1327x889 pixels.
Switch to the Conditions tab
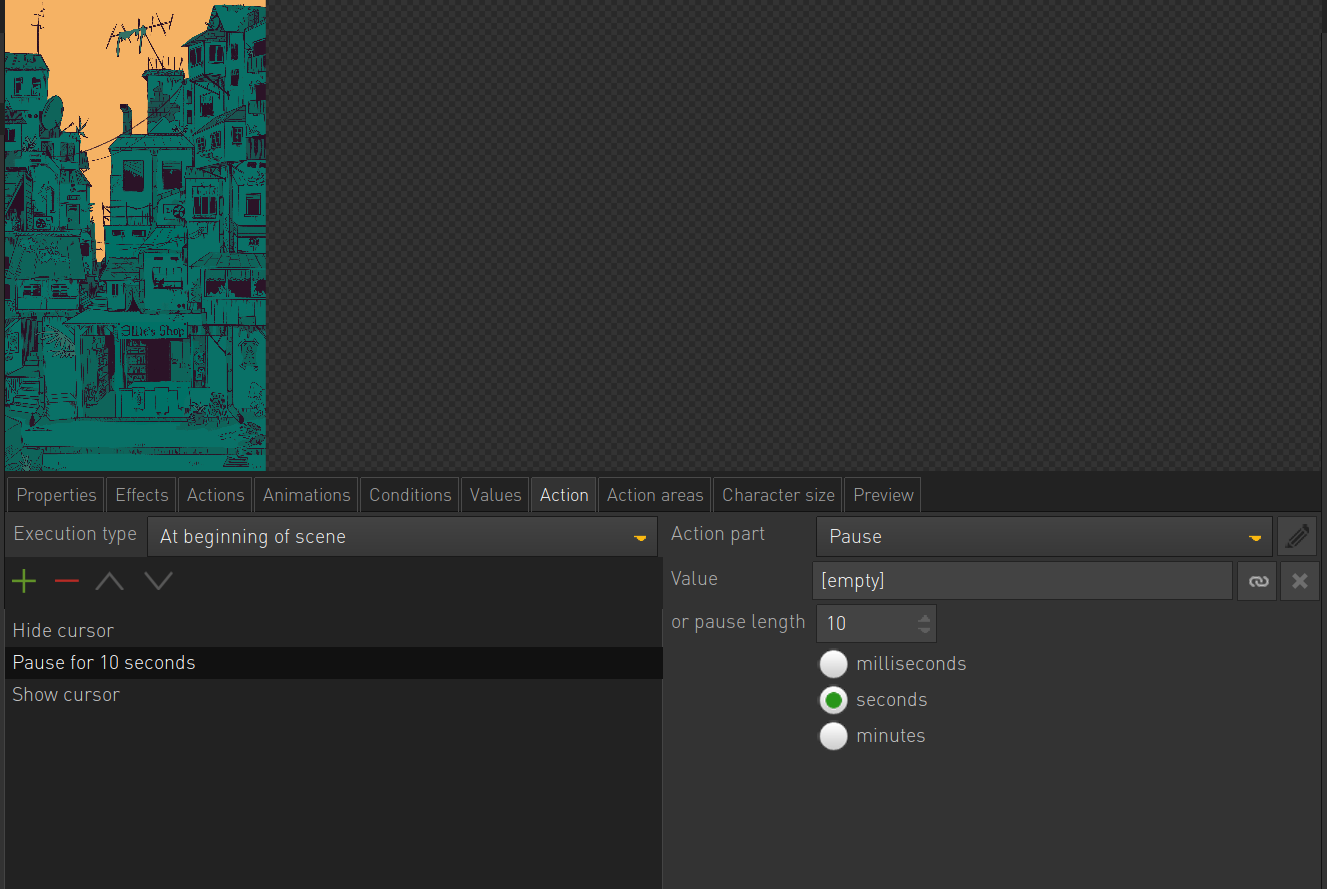click(x=410, y=495)
